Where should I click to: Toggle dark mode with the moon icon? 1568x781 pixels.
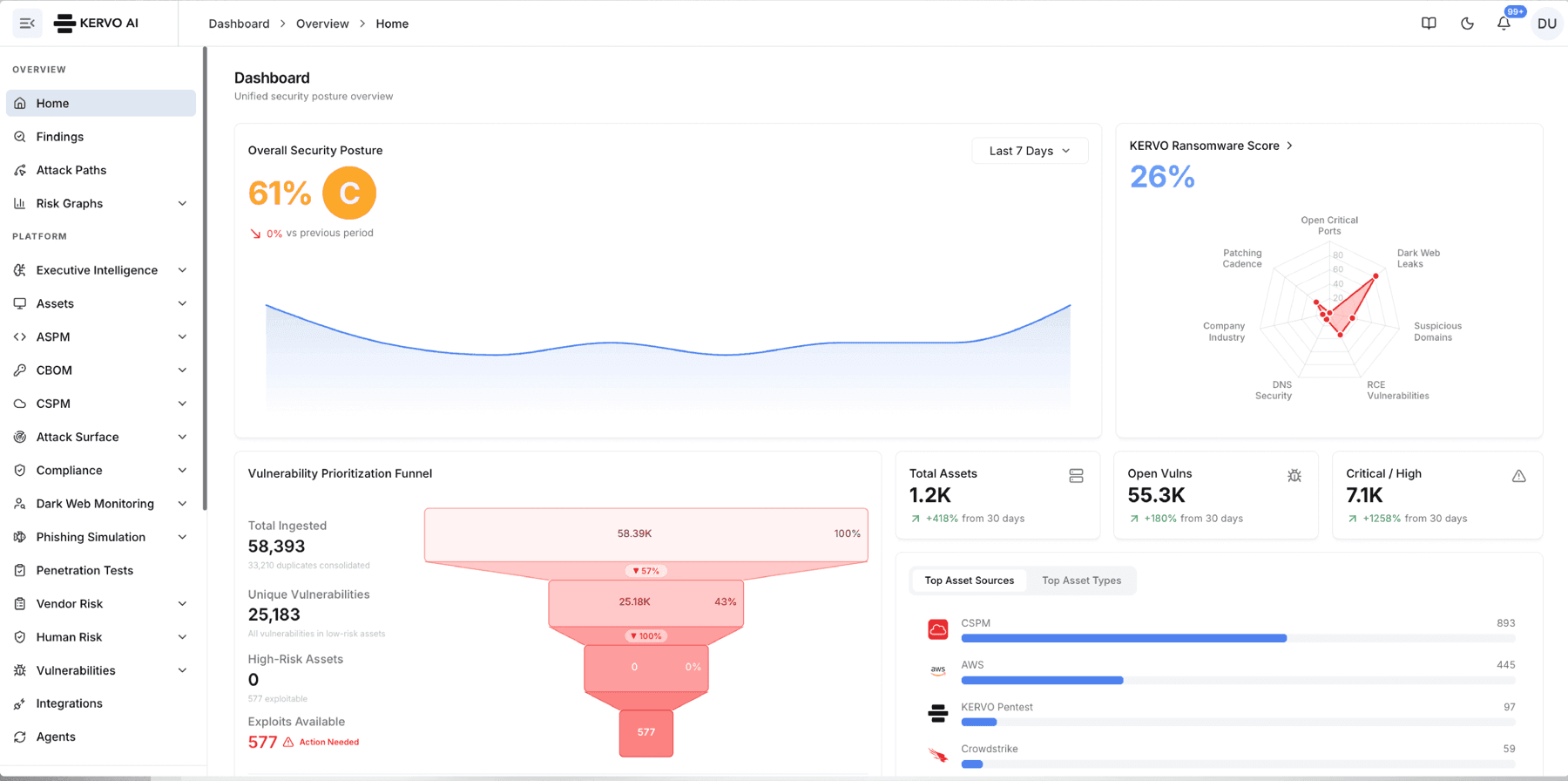click(1467, 24)
